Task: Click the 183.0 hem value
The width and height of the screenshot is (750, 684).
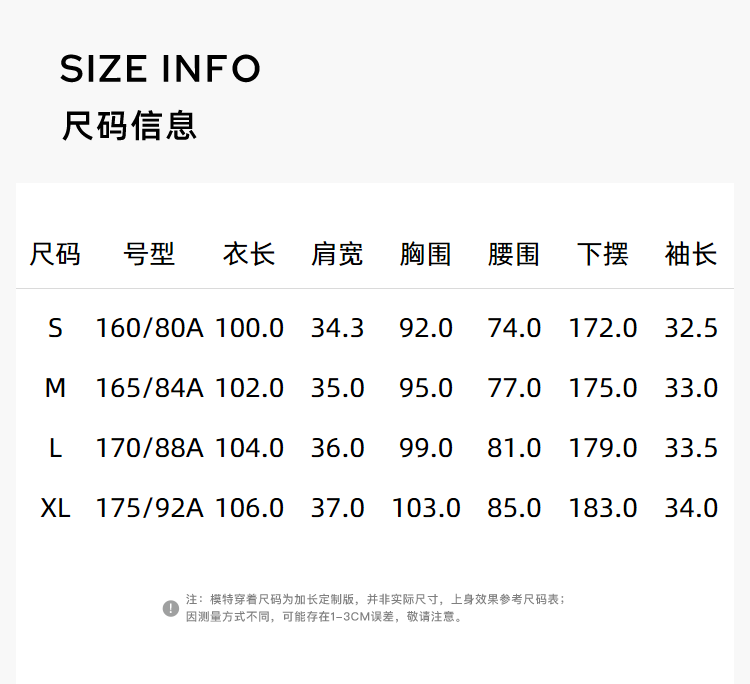Action: [x=603, y=508]
